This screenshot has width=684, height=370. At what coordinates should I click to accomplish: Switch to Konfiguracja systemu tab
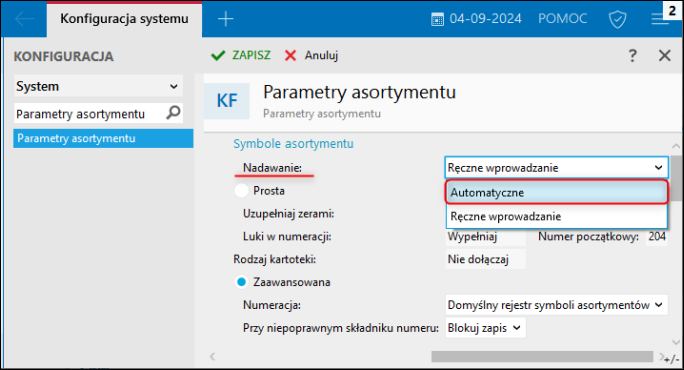(124, 19)
